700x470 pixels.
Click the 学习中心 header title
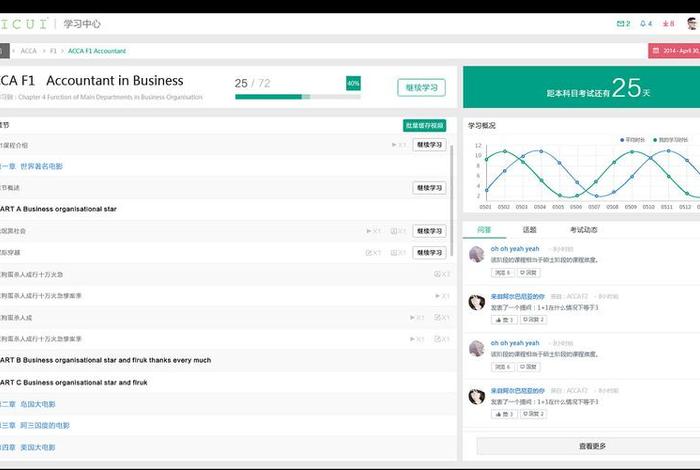(82, 24)
